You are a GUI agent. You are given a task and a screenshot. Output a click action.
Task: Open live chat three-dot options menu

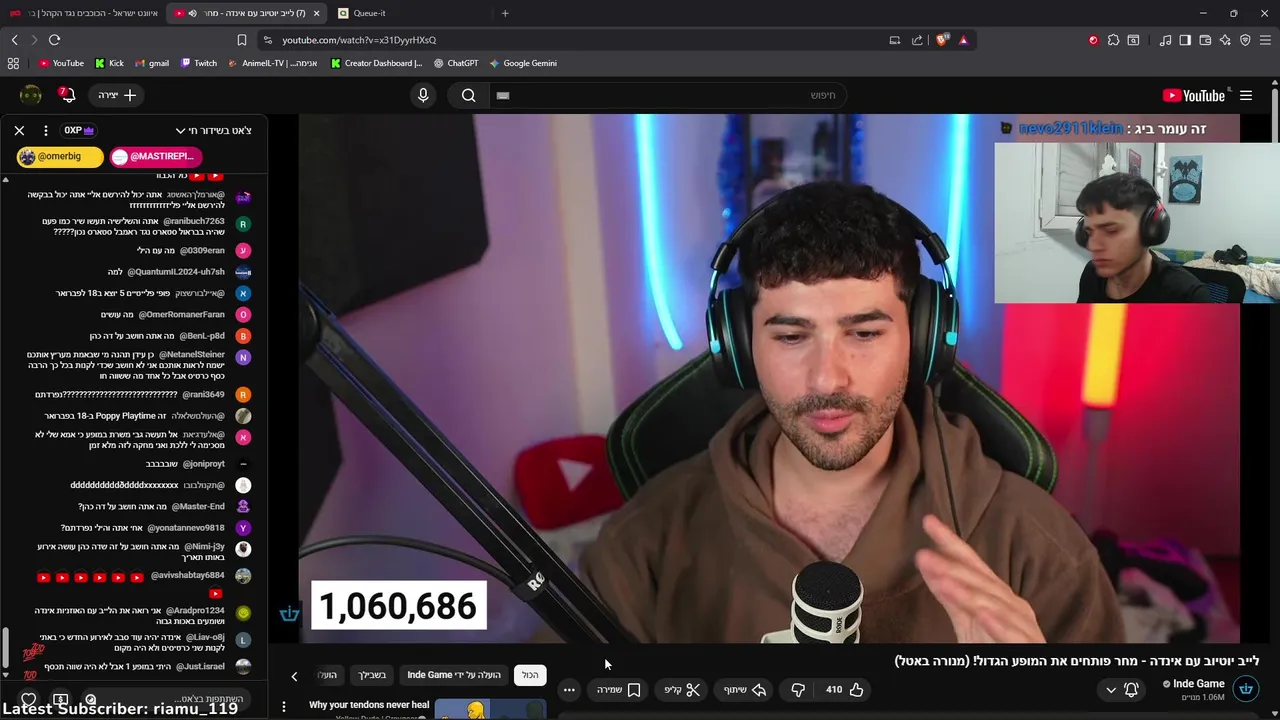46,130
